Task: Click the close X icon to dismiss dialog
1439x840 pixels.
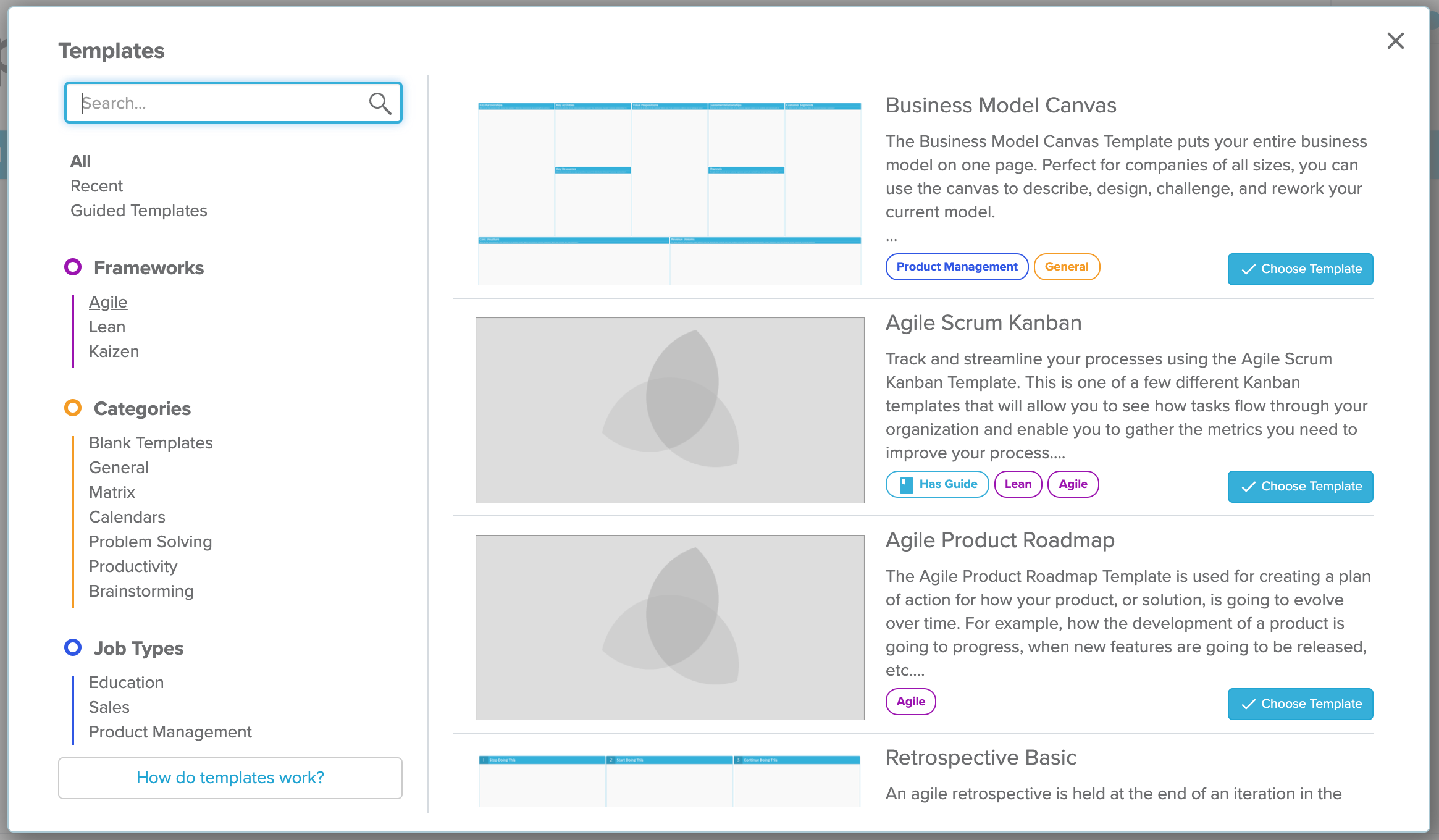Action: [x=1397, y=40]
